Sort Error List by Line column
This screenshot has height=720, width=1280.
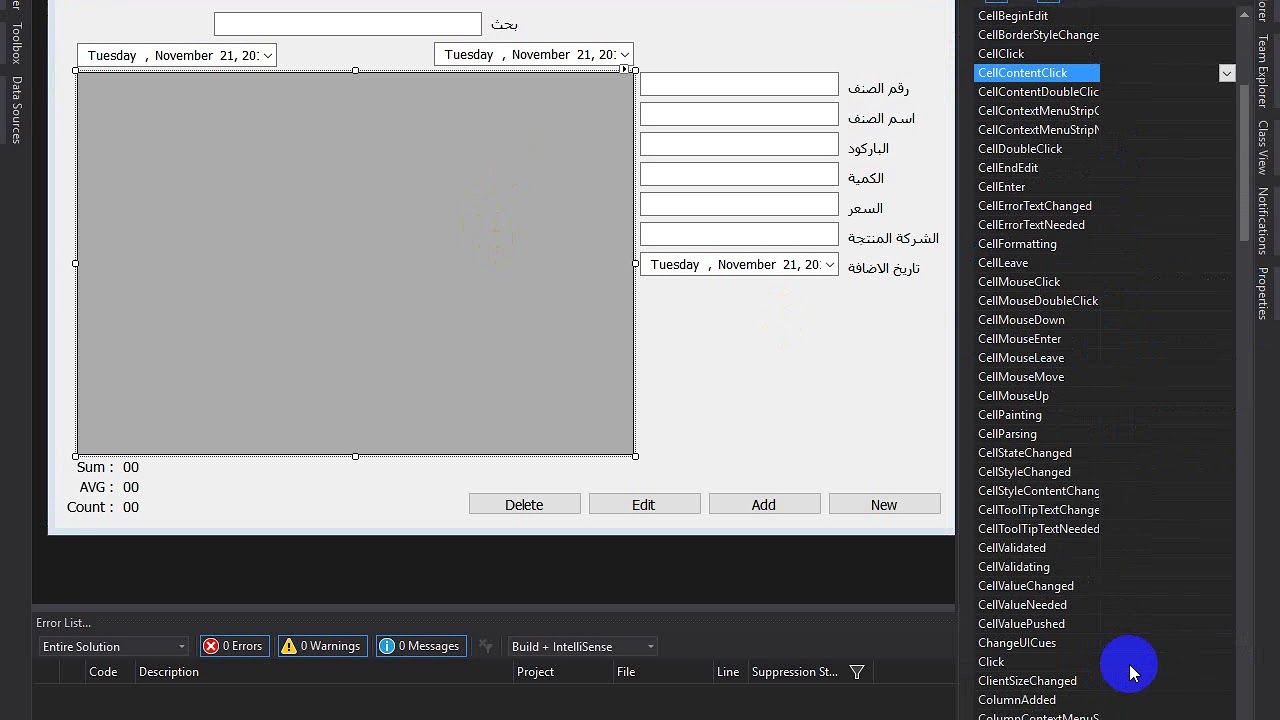click(728, 672)
